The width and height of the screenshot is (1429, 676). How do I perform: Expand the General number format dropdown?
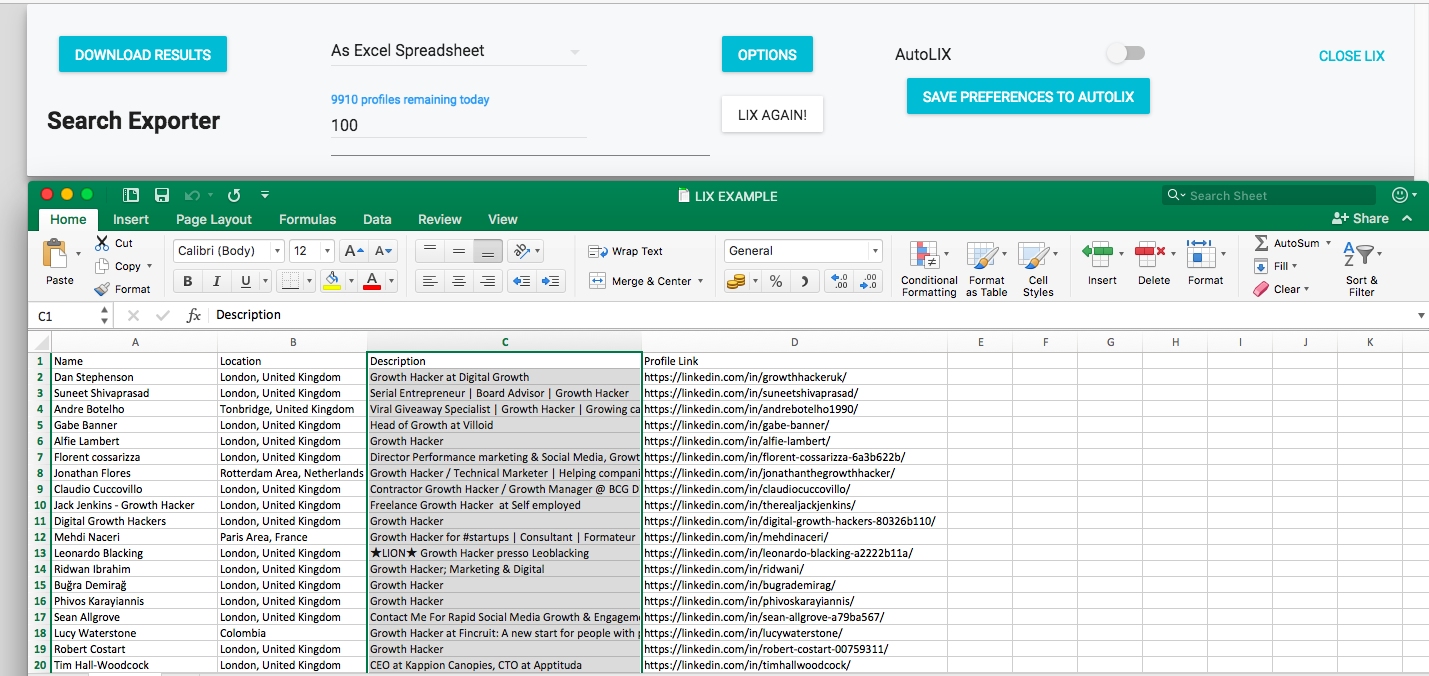(x=875, y=251)
